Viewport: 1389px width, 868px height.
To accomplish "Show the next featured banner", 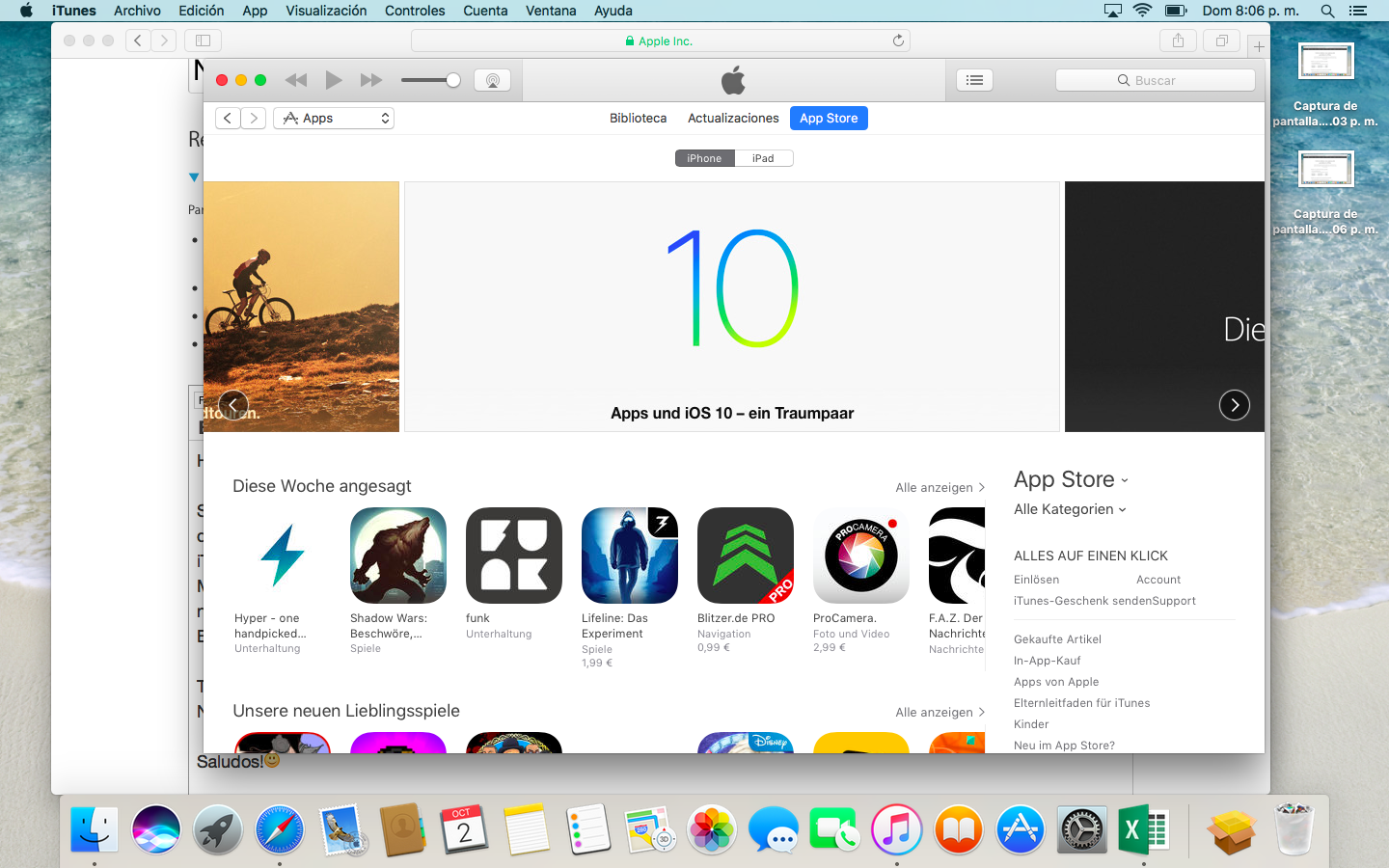I will 1235,405.
